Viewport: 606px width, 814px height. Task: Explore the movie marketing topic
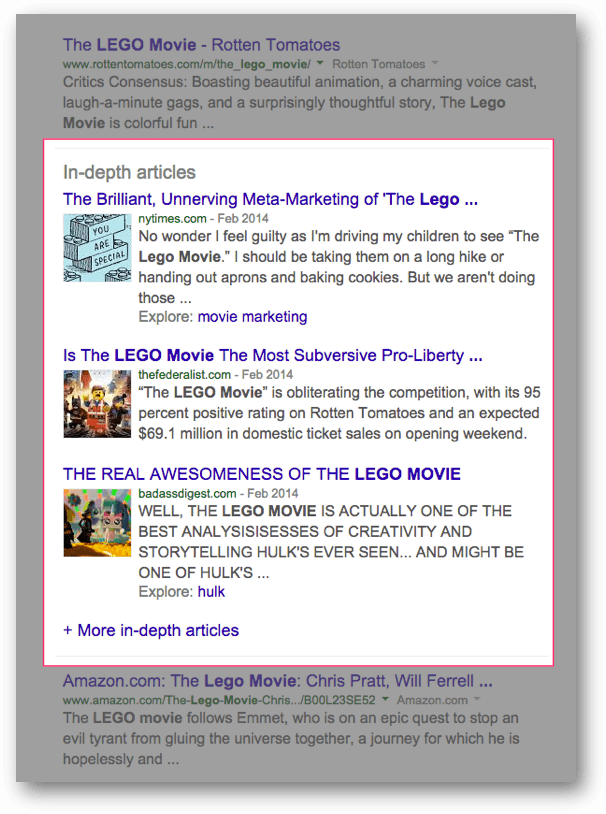[x=252, y=317]
